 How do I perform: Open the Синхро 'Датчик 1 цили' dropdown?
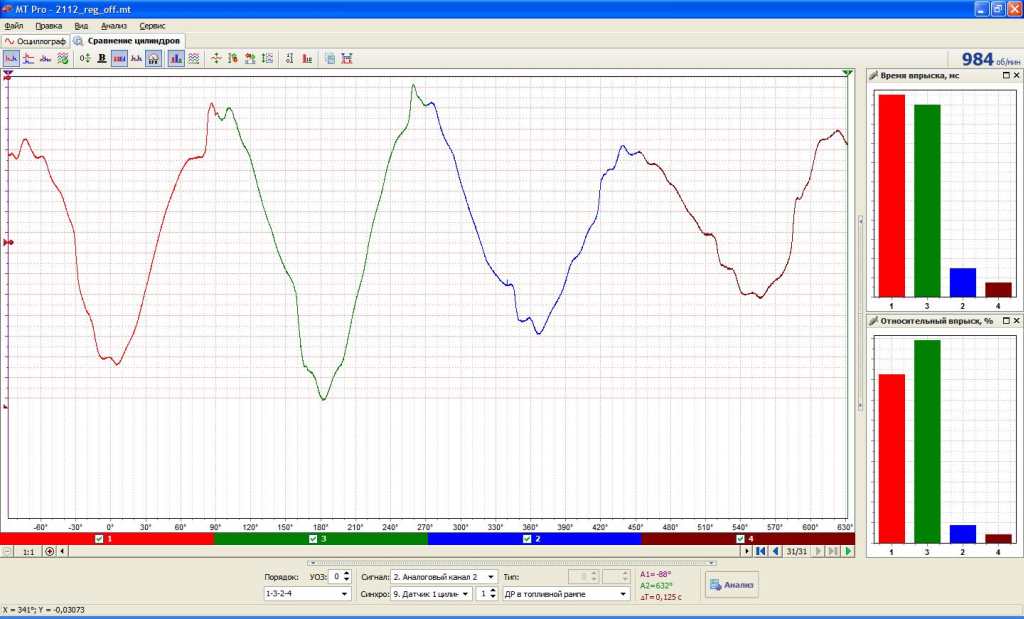pos(431,594)
